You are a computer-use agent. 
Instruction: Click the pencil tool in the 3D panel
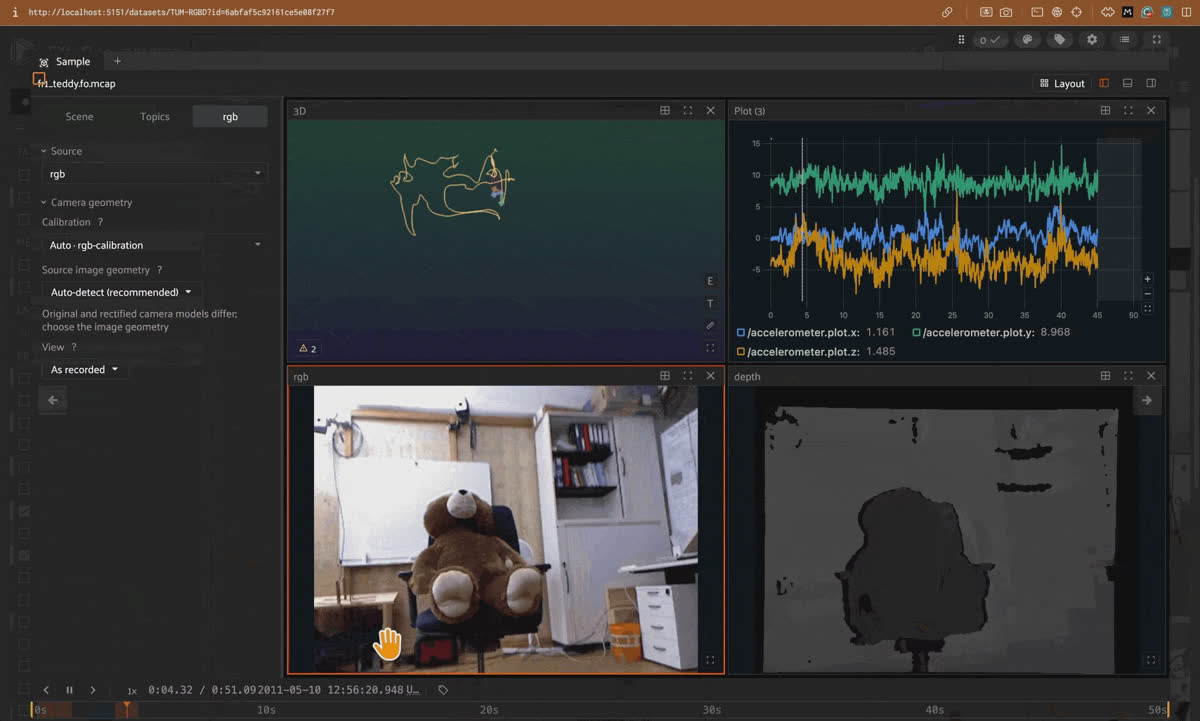click(710, 325)
